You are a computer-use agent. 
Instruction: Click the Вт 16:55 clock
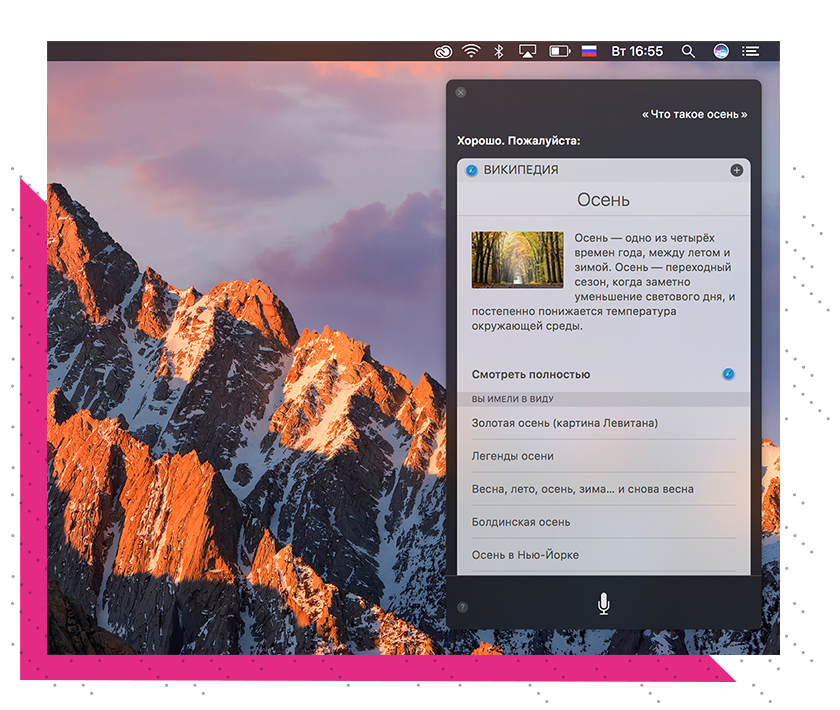point(637,51)
